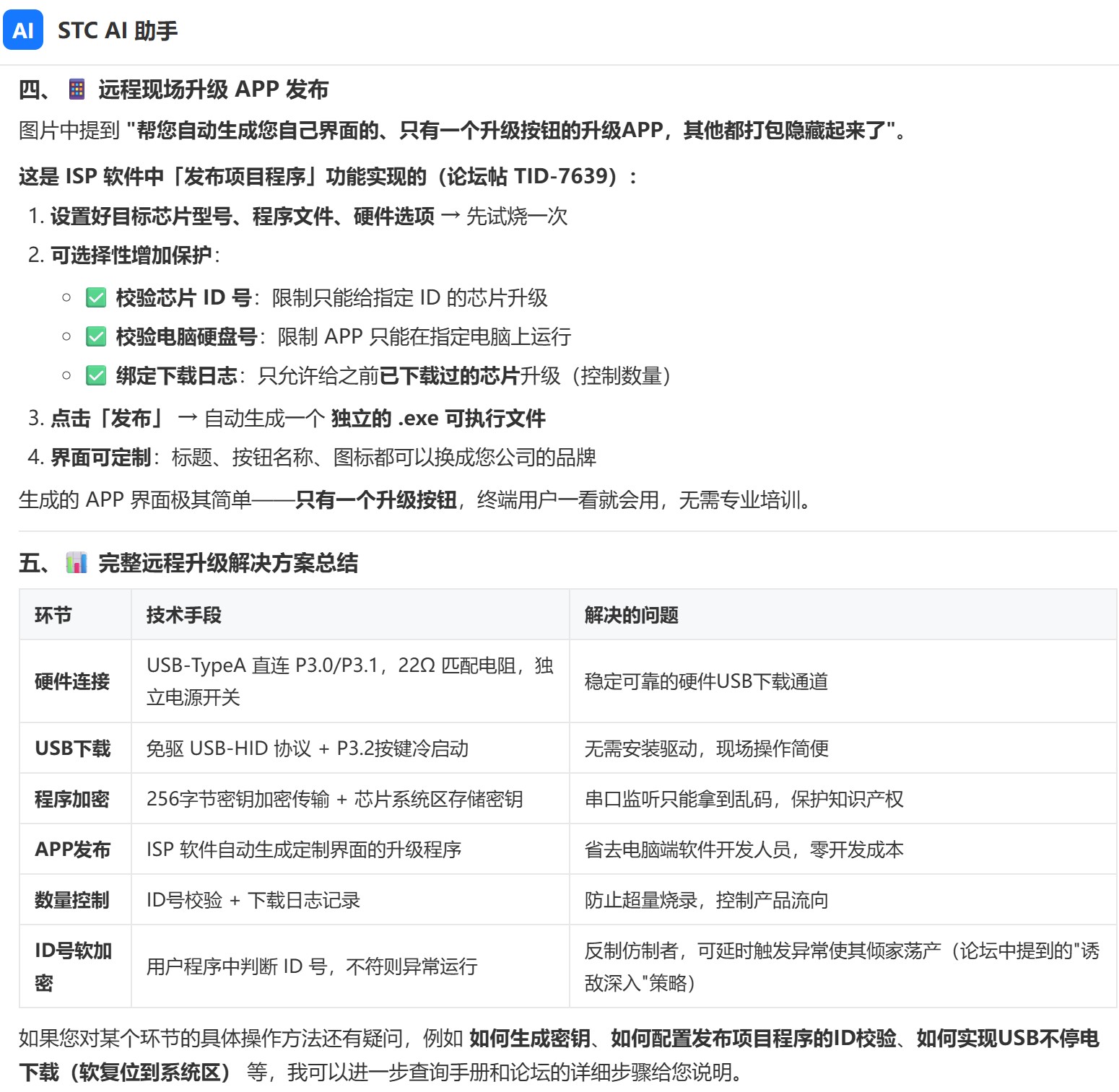Click bold text 独立的 .exe 可执行文件

coord(438,418)
